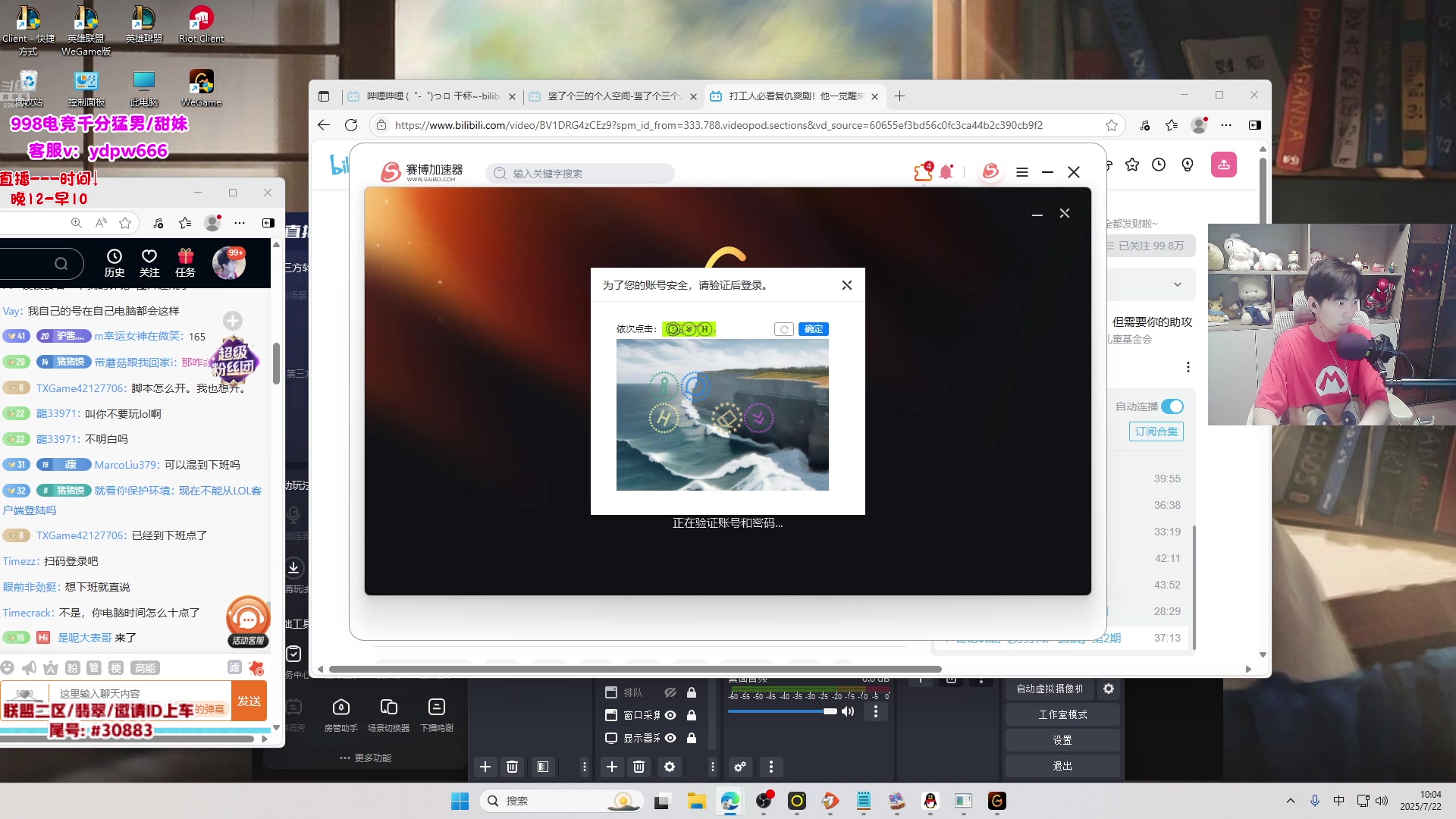Mute the desktop audio speaker icon
Viewport: 1456px width, 819px height.
pyautogui.click(x=848, y=711)
